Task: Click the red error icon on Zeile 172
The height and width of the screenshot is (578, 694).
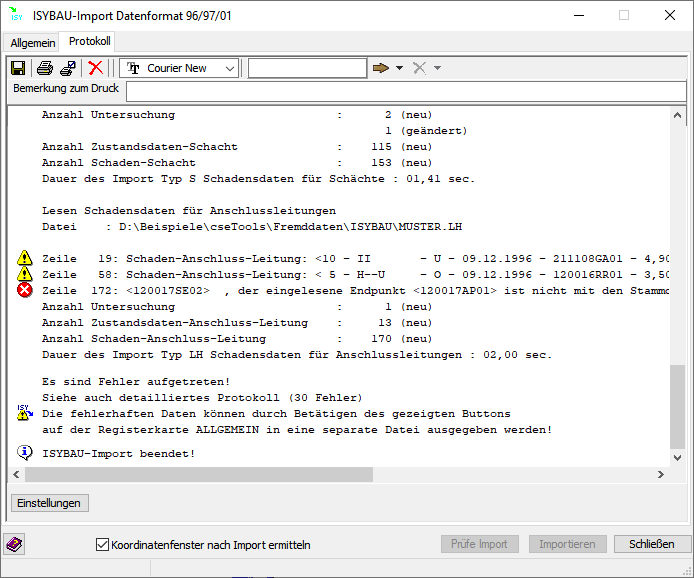Action: (x=25, y=290)
